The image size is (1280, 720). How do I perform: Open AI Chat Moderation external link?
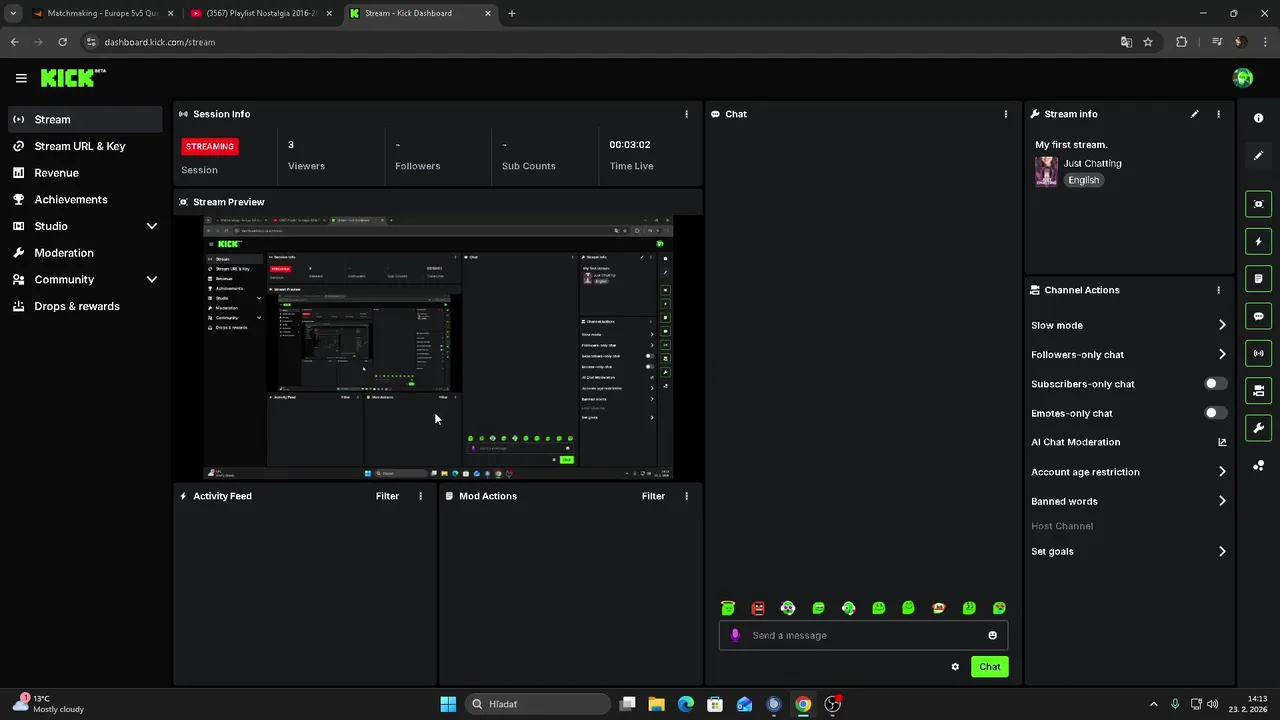(x=1222, y=442)
